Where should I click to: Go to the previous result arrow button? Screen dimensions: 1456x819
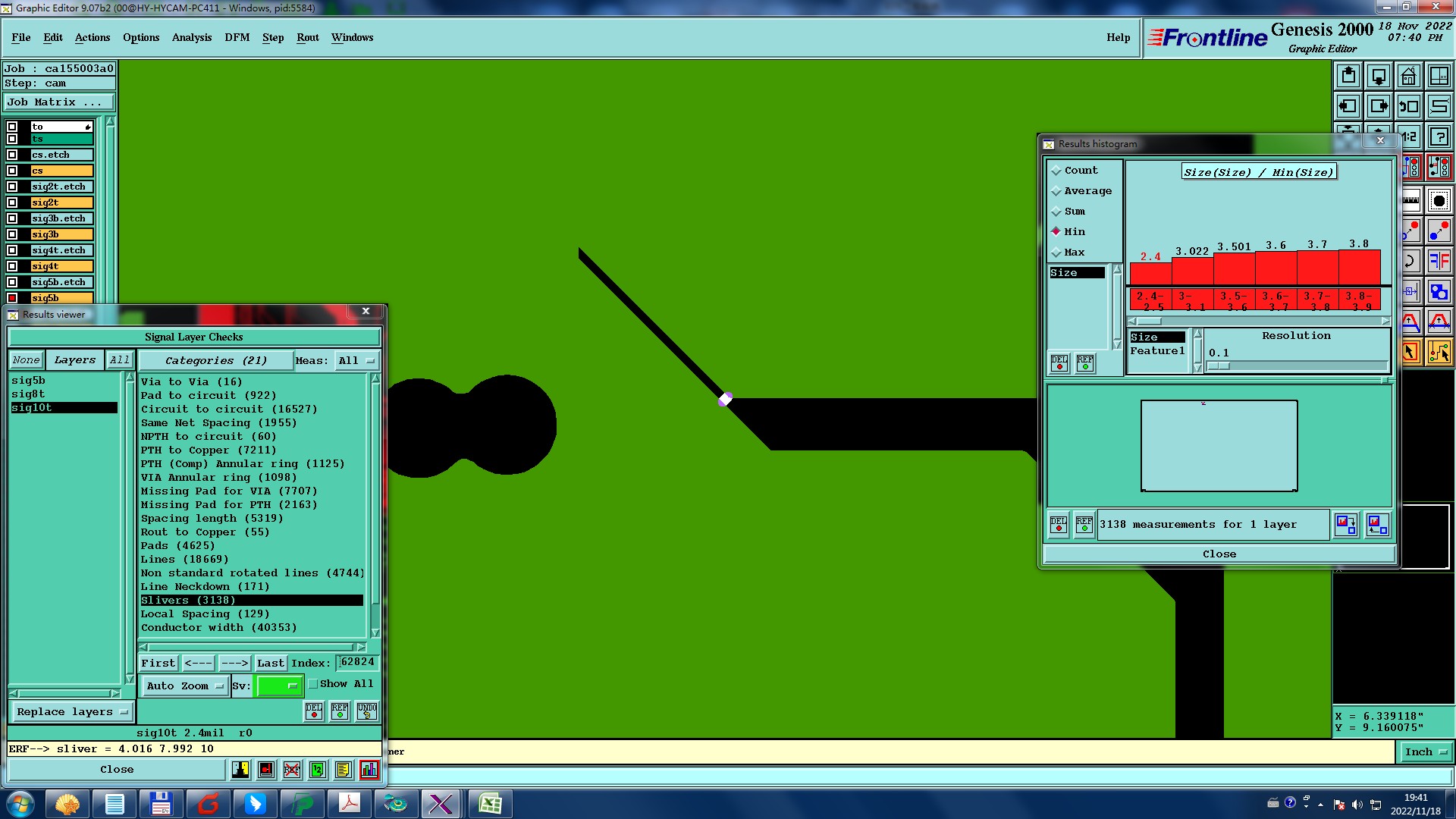pyautogui.click(x=198, y=664)
